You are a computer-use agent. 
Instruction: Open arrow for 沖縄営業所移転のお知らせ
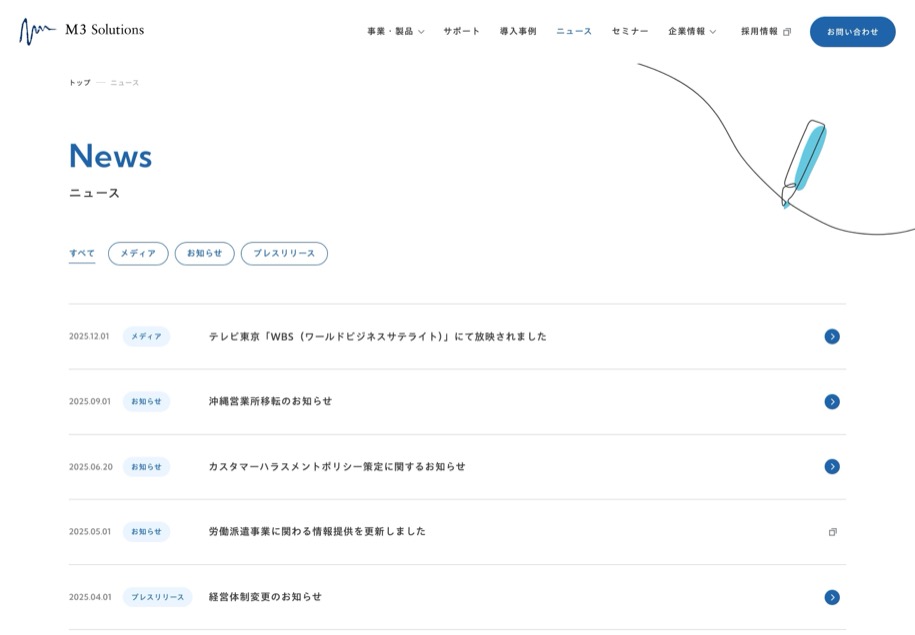(x=832, y=402)
